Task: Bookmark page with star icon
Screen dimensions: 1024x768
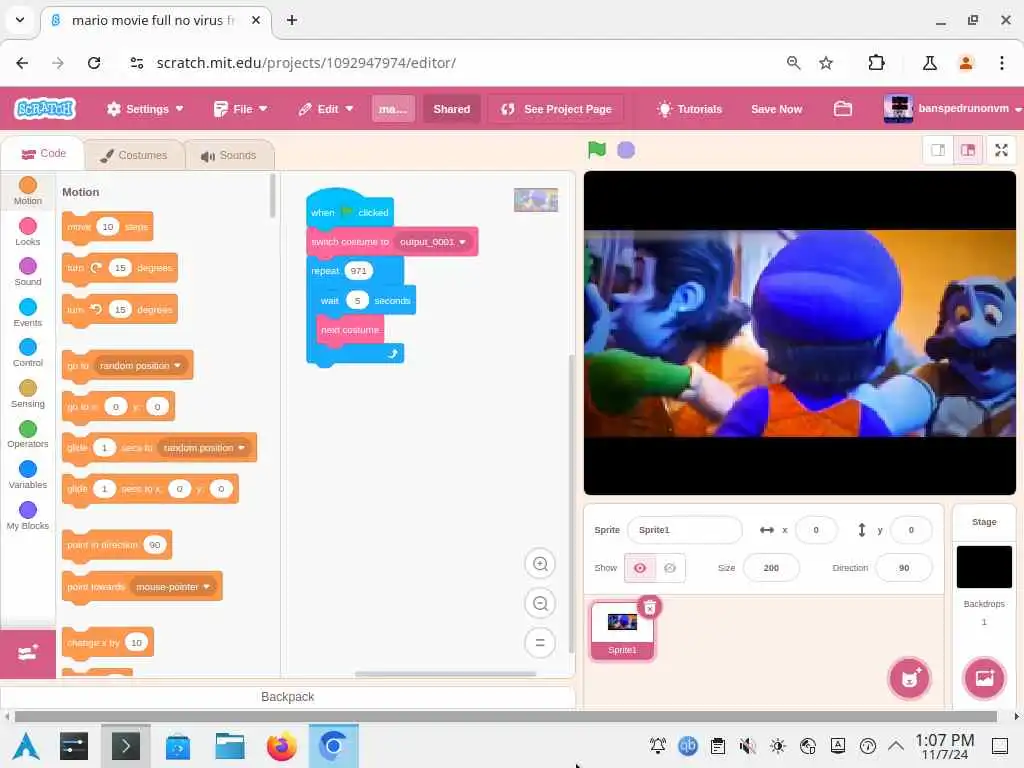Action: (x=825, y=63)
